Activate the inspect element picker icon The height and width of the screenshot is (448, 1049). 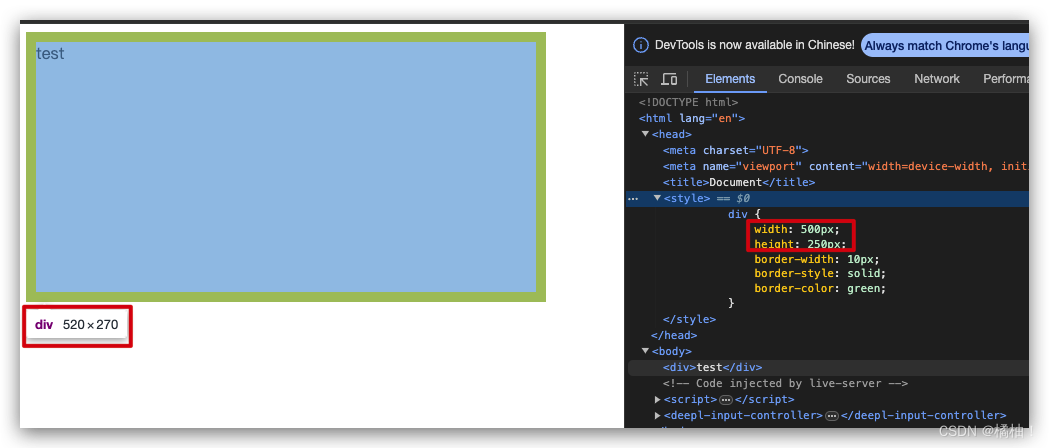click(x=641, y=79)
